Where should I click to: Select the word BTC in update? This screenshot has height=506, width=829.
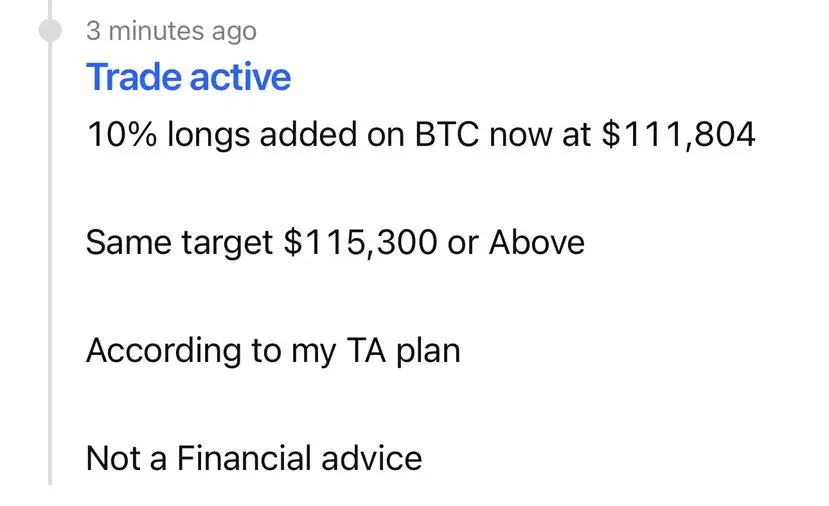(447, 134)
